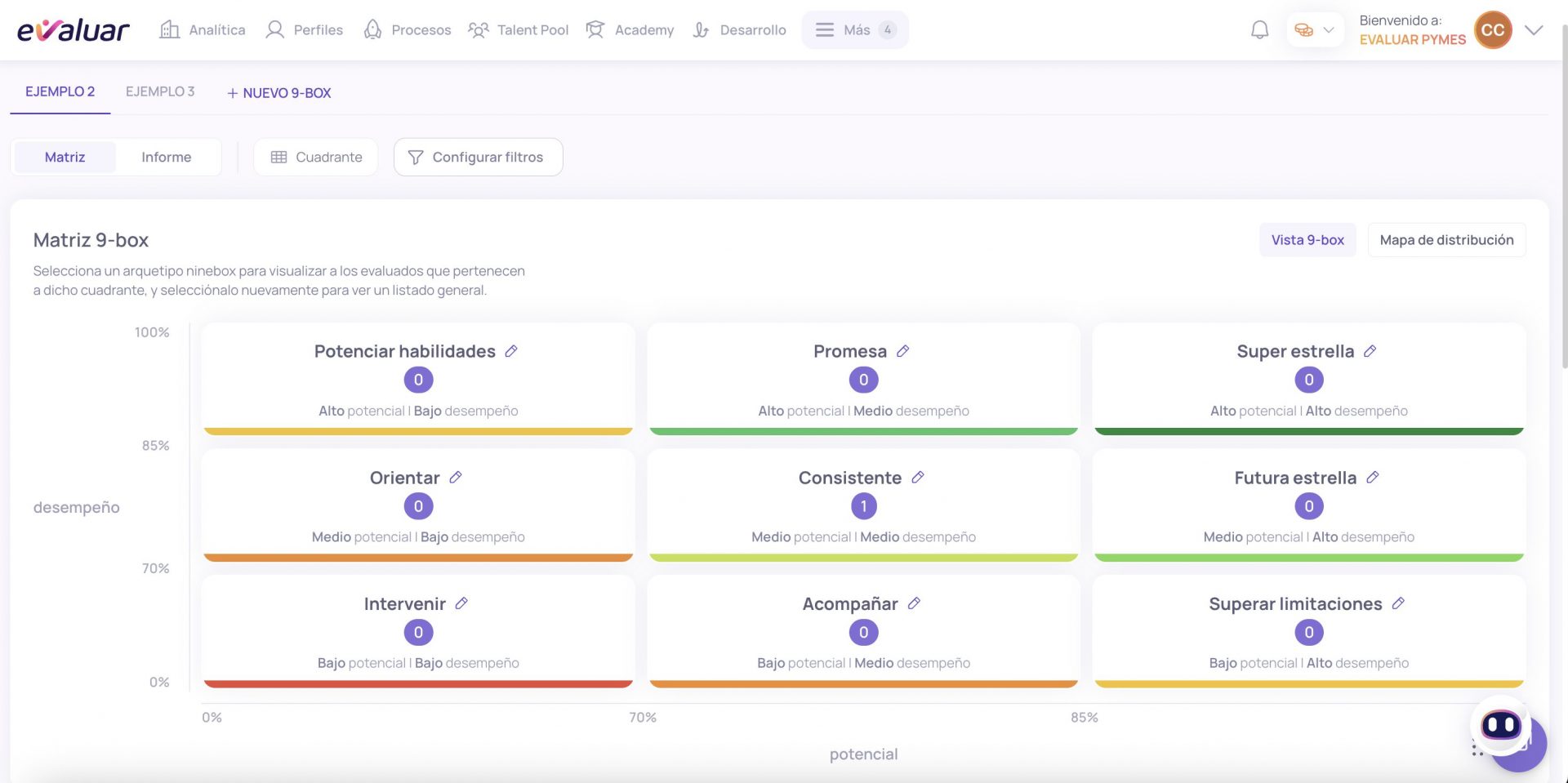
Task: Switch to Matriz view toggle
Action: [x=65, y=157]
